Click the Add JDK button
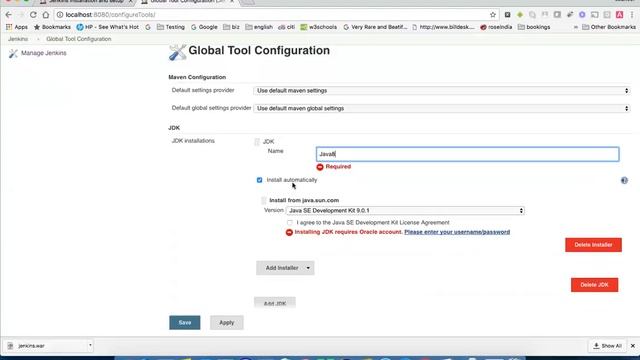640x360 pixels. click(x=275, y=303)
